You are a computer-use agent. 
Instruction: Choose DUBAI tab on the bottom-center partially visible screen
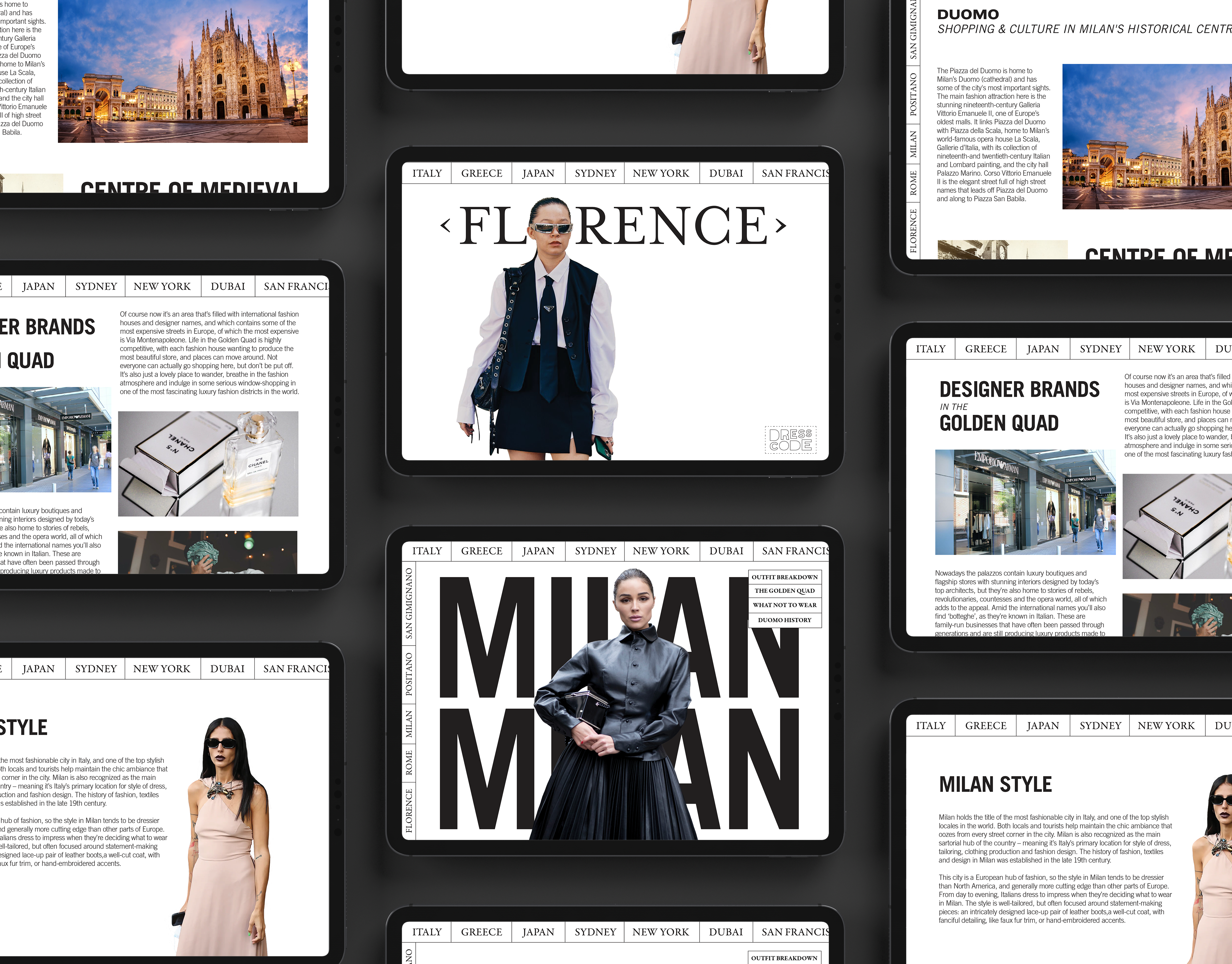pyautogui.click(x=726, y=932)
